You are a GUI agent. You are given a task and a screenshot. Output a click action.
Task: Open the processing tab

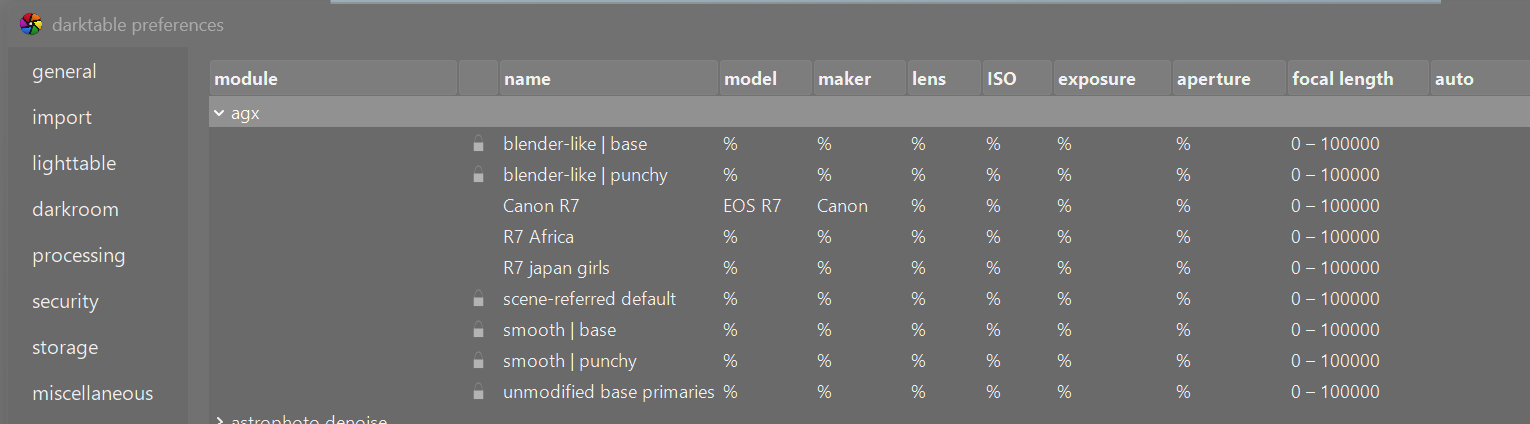click(78, 256)
